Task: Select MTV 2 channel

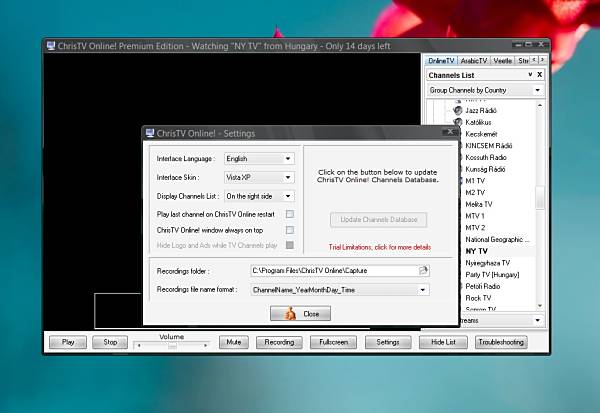Action: 475,228
